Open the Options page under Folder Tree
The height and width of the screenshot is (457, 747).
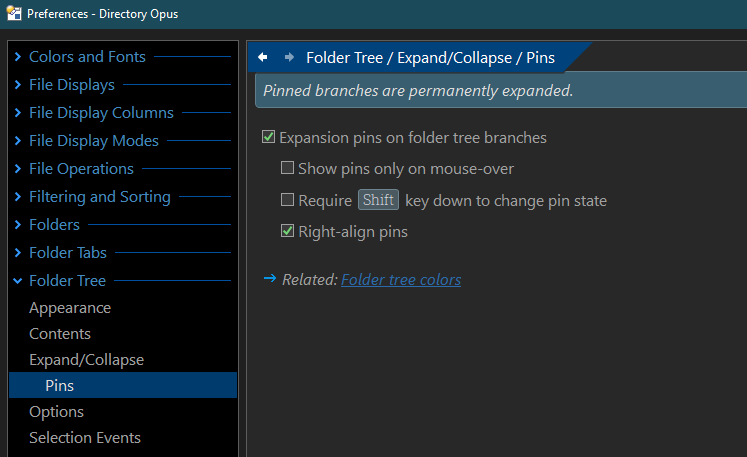pyautogui.click(x=56, y=412)
